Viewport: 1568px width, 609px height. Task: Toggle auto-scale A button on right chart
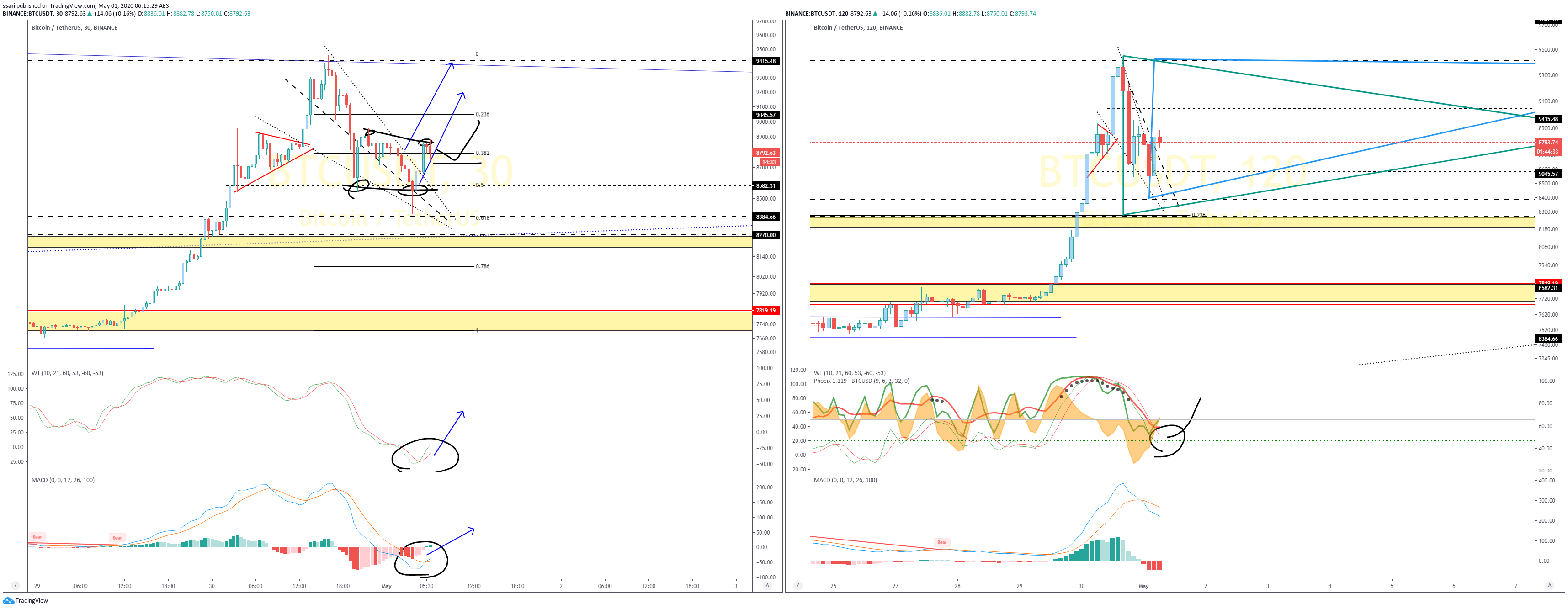1549,586
